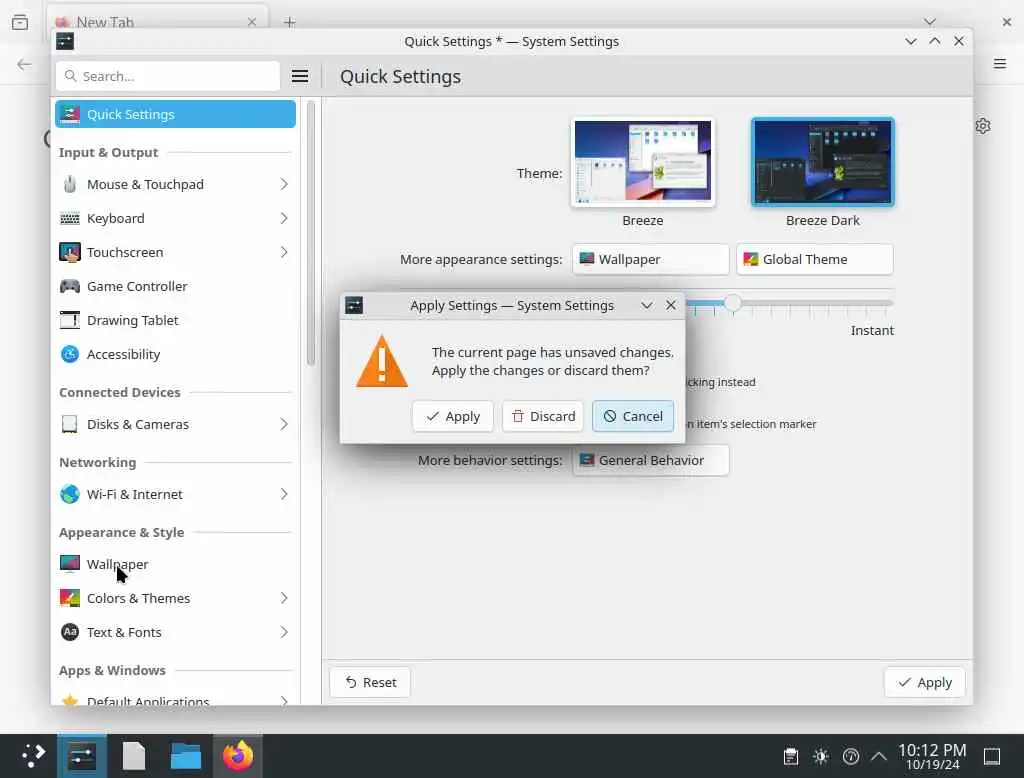Expand Text & Fonts chevron
1024x778 pixels.
[284, 632]
